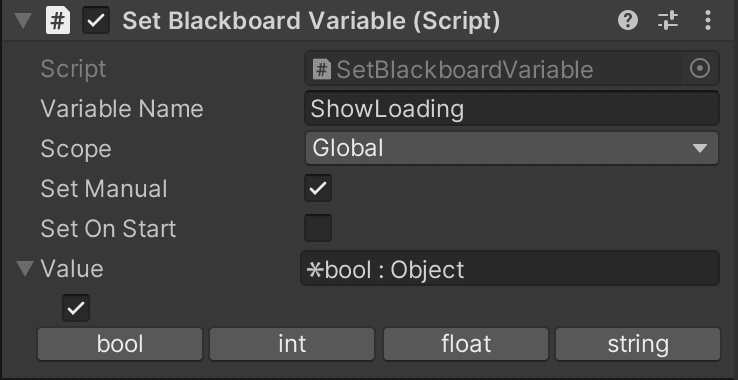This screenshot has height=380, width=738.
Task: Click the object picker circle for Script
Action: (699, 69)
